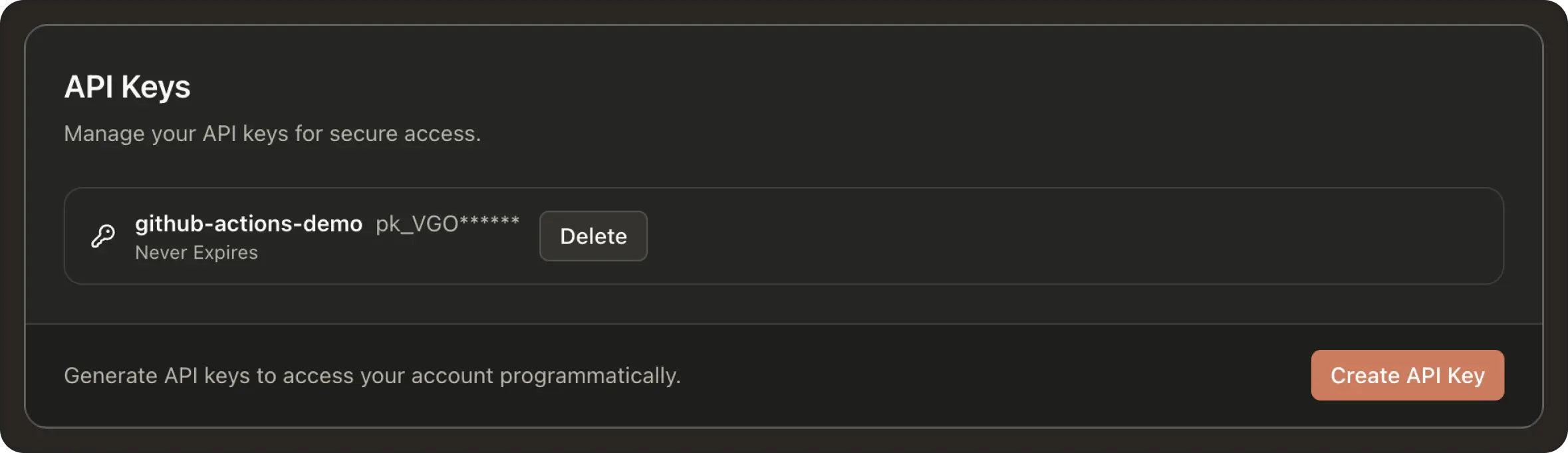Remove the key using the Delete button
This screenshot has width=1568, height=453.
click(x=593, y=236)
